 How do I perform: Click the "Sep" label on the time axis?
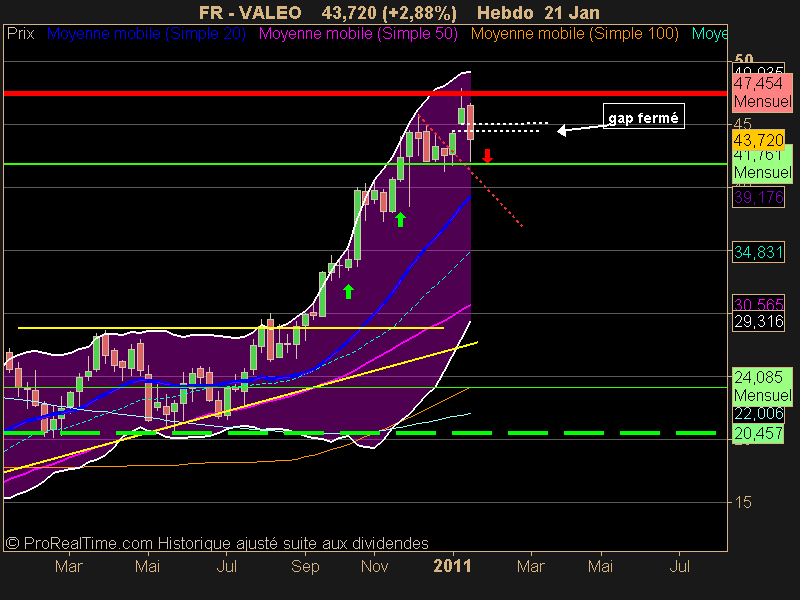pos(305,566)
